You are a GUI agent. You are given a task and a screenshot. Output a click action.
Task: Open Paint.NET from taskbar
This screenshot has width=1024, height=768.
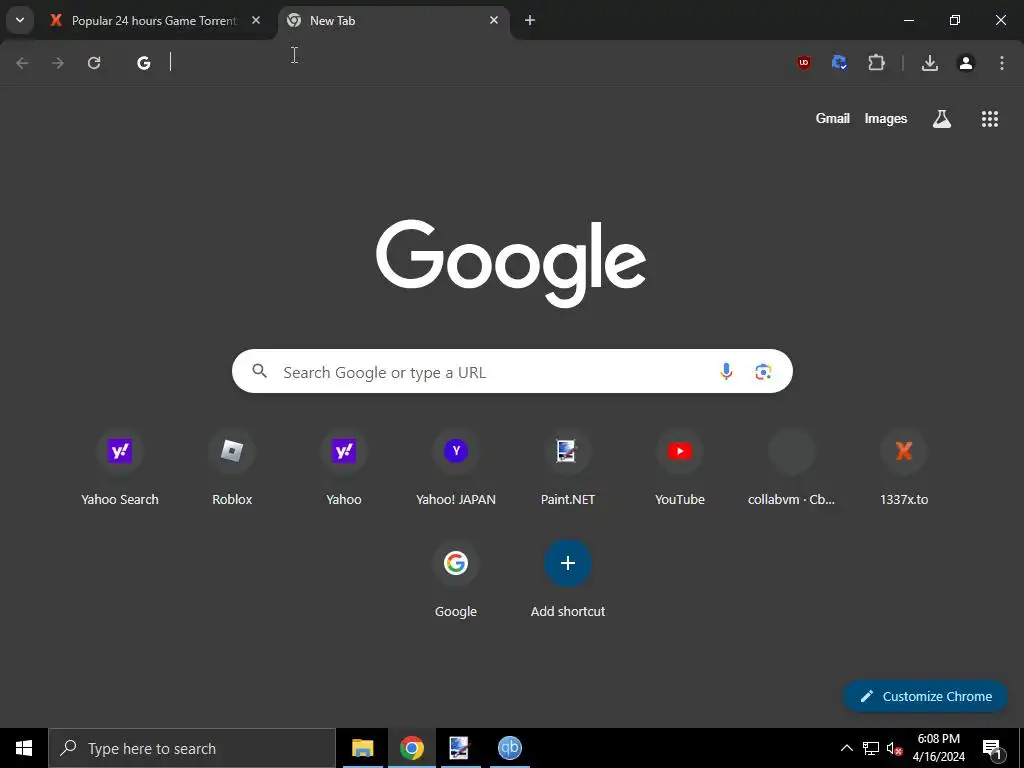[x=459, y=748]
